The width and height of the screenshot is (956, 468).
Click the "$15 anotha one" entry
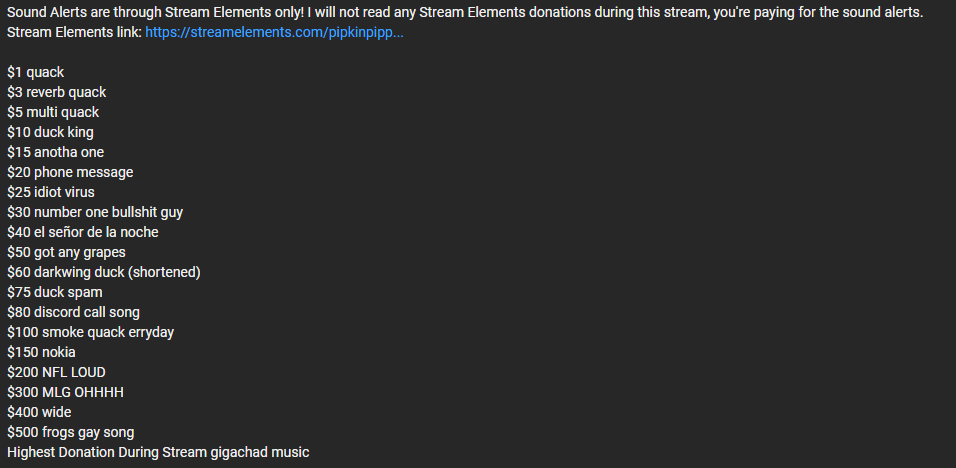(55, 152)
